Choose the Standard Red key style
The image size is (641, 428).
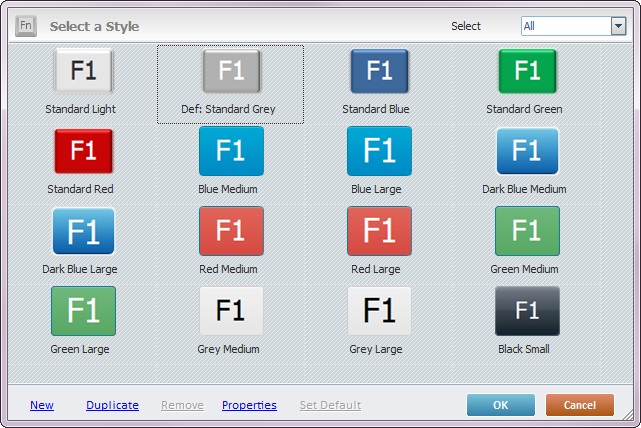click(x=83, y=152)
